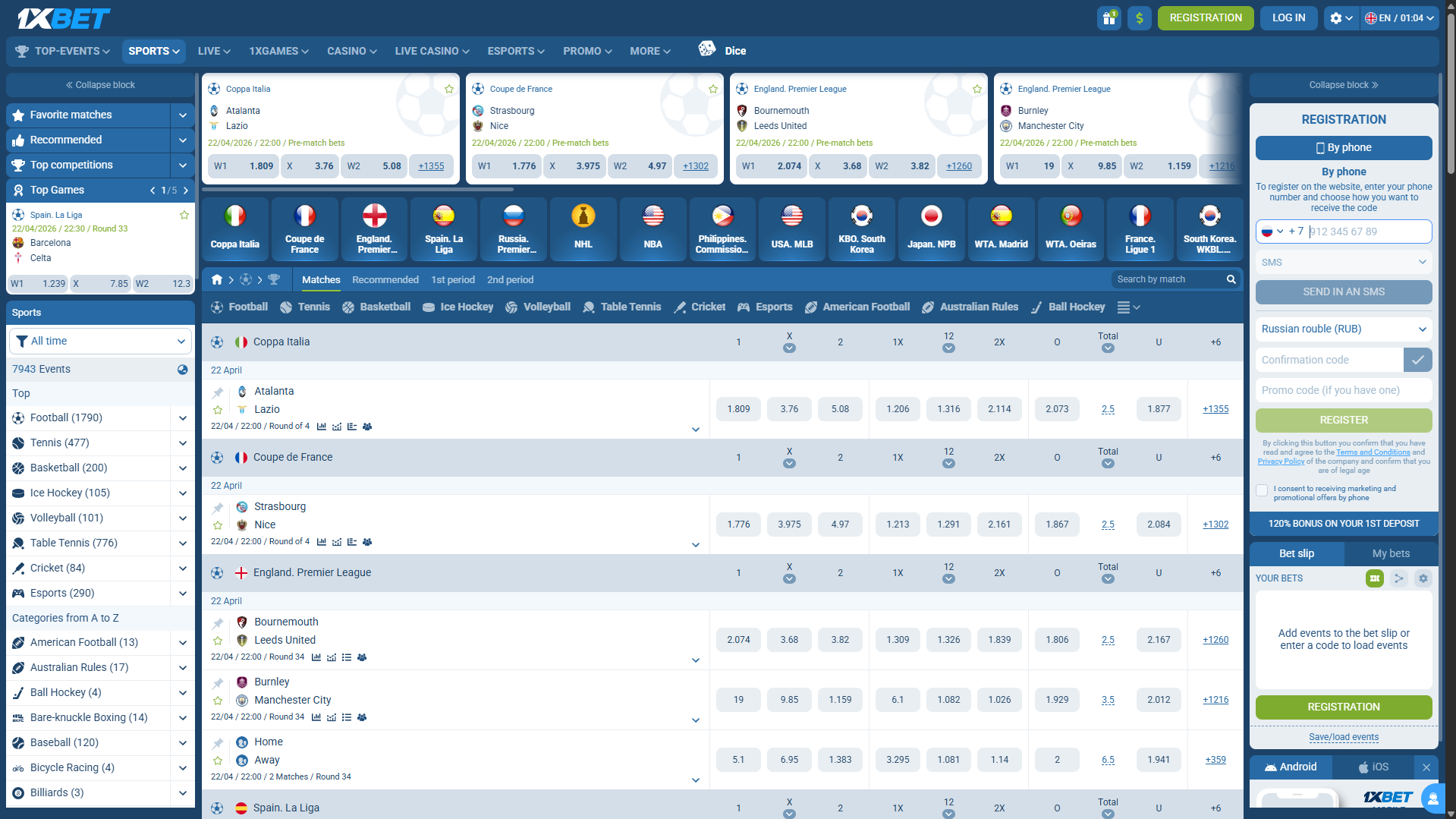Open Terms and Conditions link
Screen dimensions: 1456x819
[1373, 452]
